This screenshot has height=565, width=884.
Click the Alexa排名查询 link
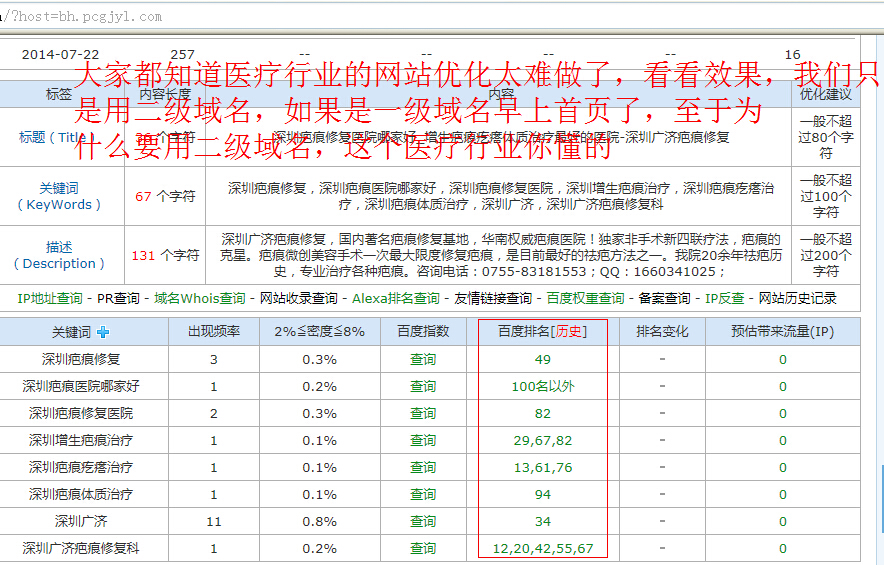point(395,298)
